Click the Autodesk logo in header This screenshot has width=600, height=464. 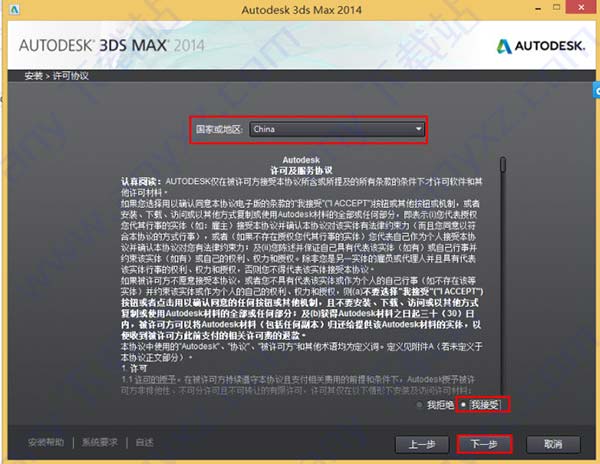[x=541, y=46]
